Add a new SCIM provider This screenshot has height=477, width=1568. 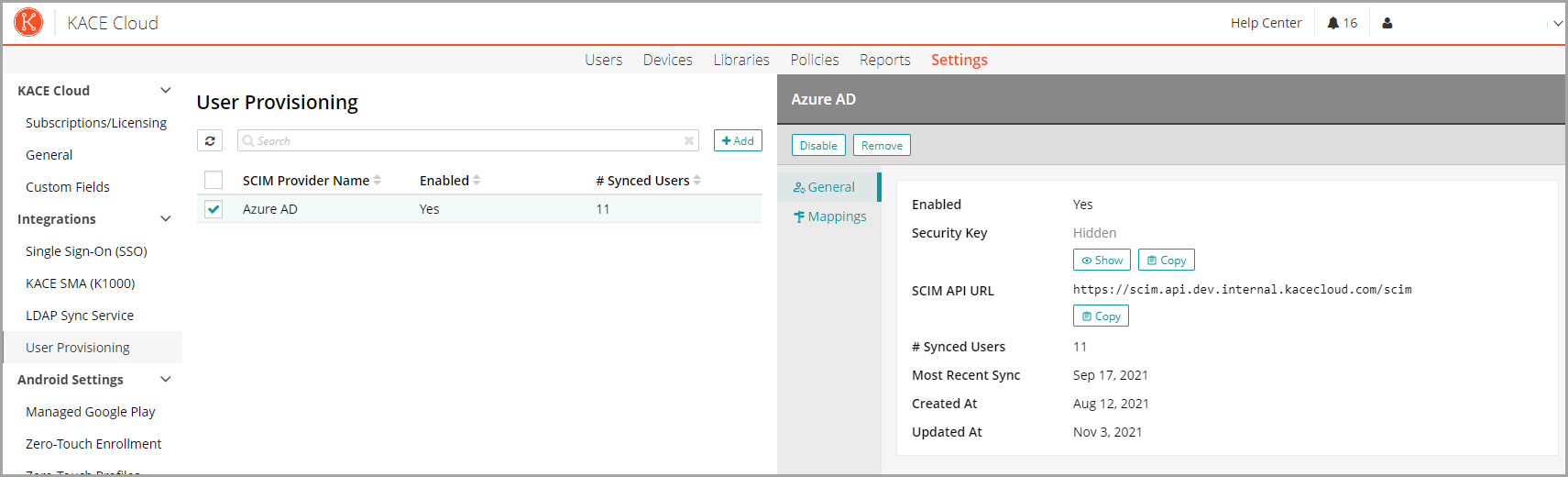point(738,140)
